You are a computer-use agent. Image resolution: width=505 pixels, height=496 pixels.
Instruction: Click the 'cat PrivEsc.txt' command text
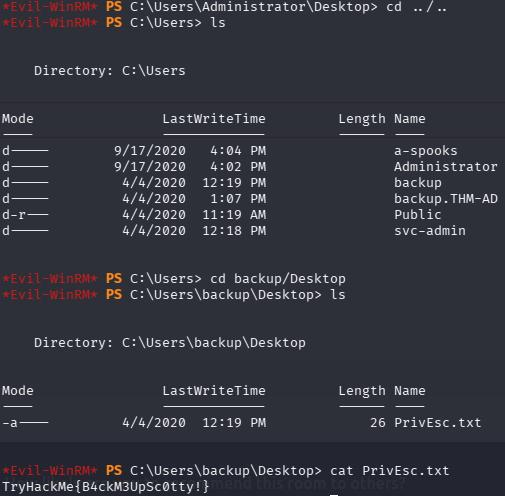coord(389,471)
